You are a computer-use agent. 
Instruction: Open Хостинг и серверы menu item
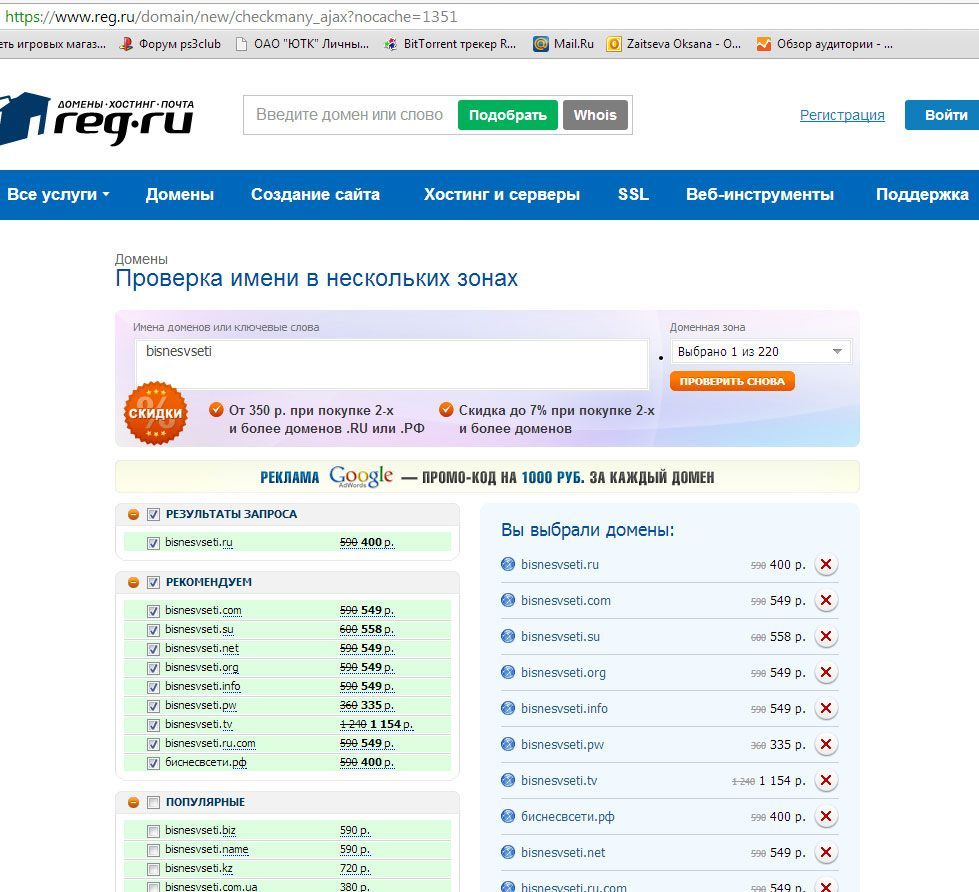click(x=501, y=195)
